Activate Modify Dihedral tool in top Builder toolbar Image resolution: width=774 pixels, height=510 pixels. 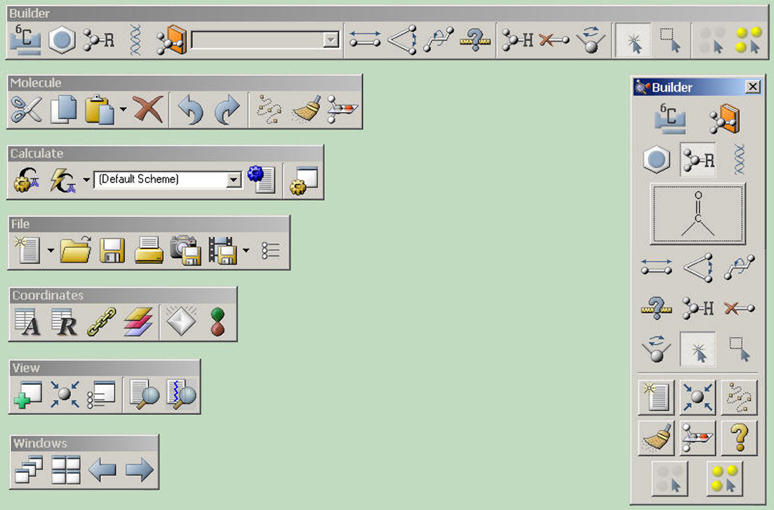[438, 39]
